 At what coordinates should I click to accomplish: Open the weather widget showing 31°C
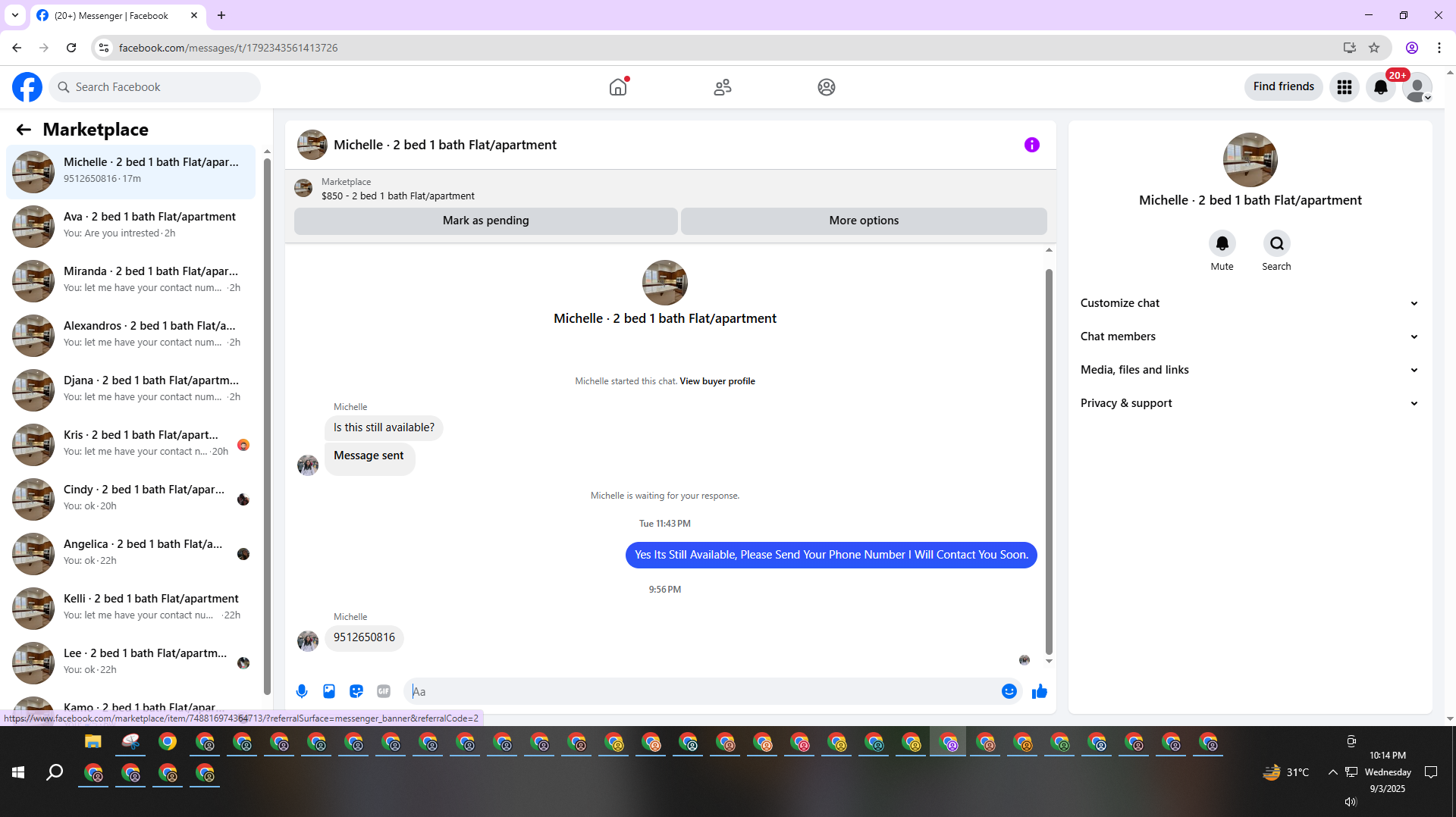click(1286, 772)
